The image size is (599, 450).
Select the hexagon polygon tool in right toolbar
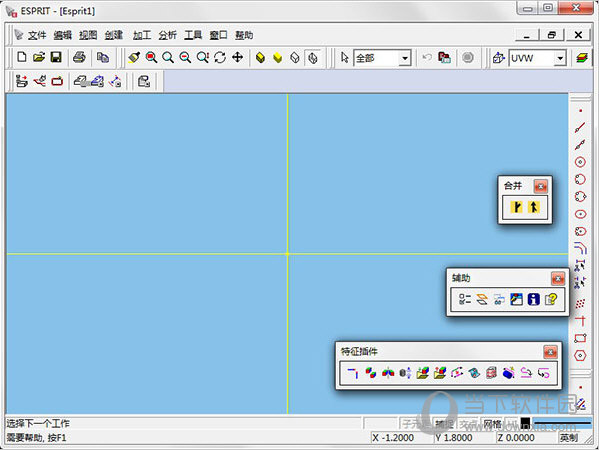tap(580, 355)
